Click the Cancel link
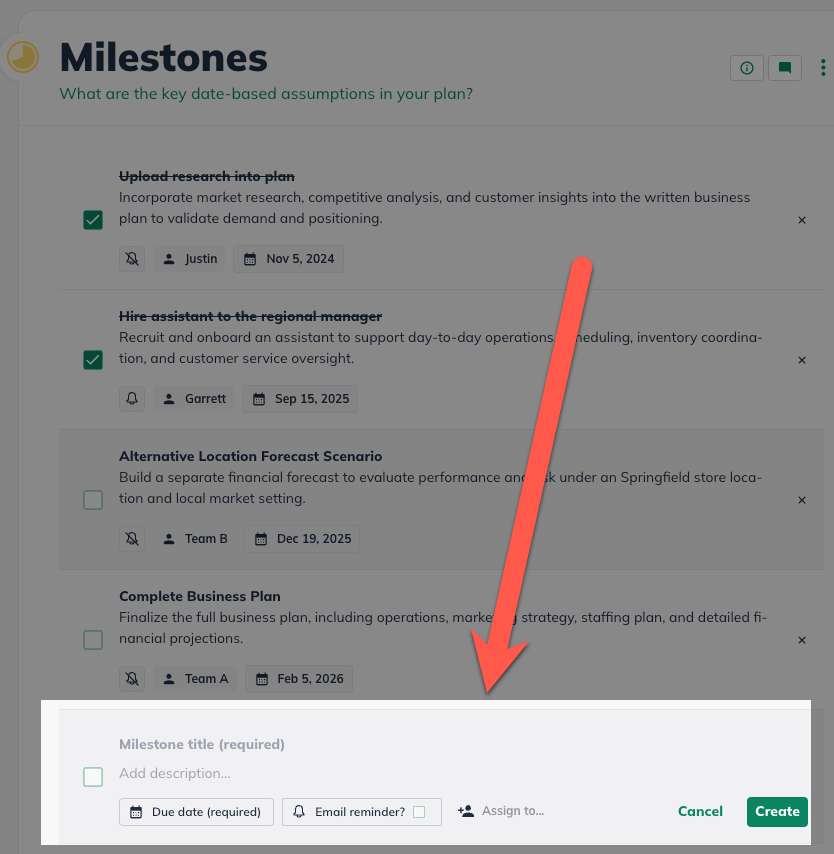834x854 pixels. click(x=700, y=811)
